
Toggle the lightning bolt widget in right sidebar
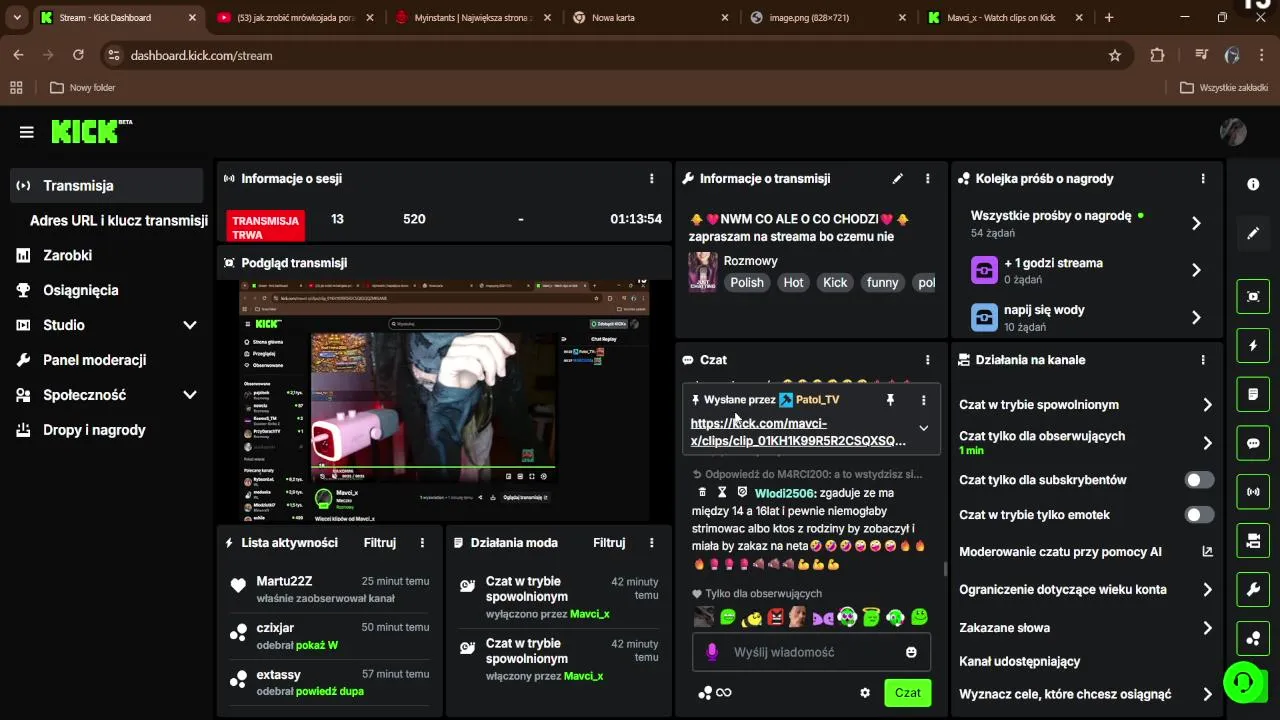(x=1253, y=346)
